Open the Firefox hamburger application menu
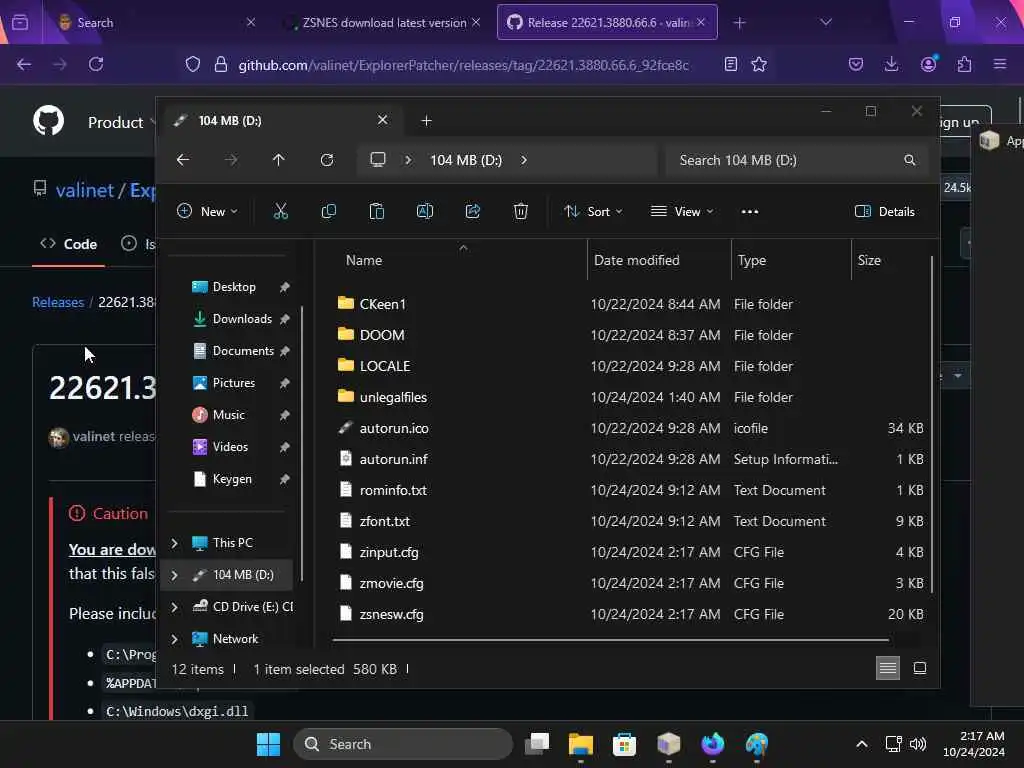 [999, 64]
